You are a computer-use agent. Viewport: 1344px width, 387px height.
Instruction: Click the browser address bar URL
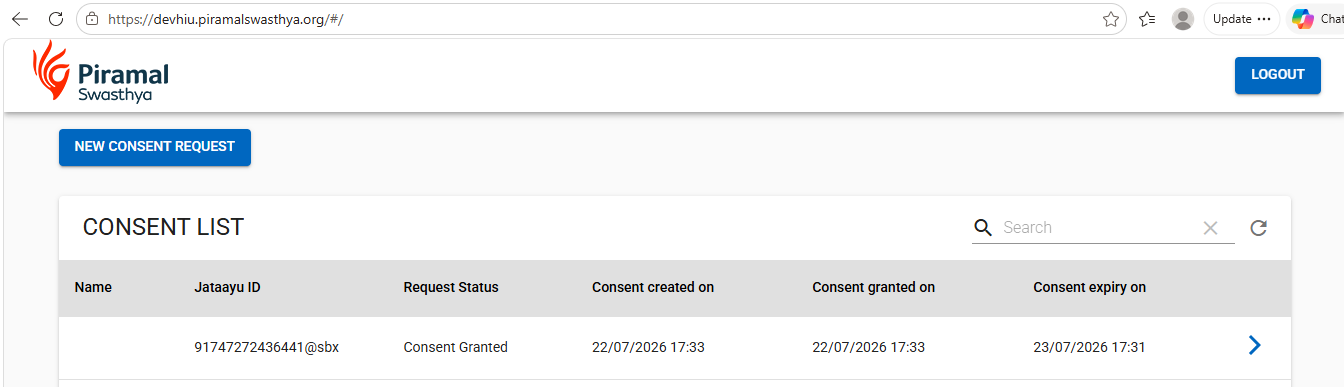(225, 19)
